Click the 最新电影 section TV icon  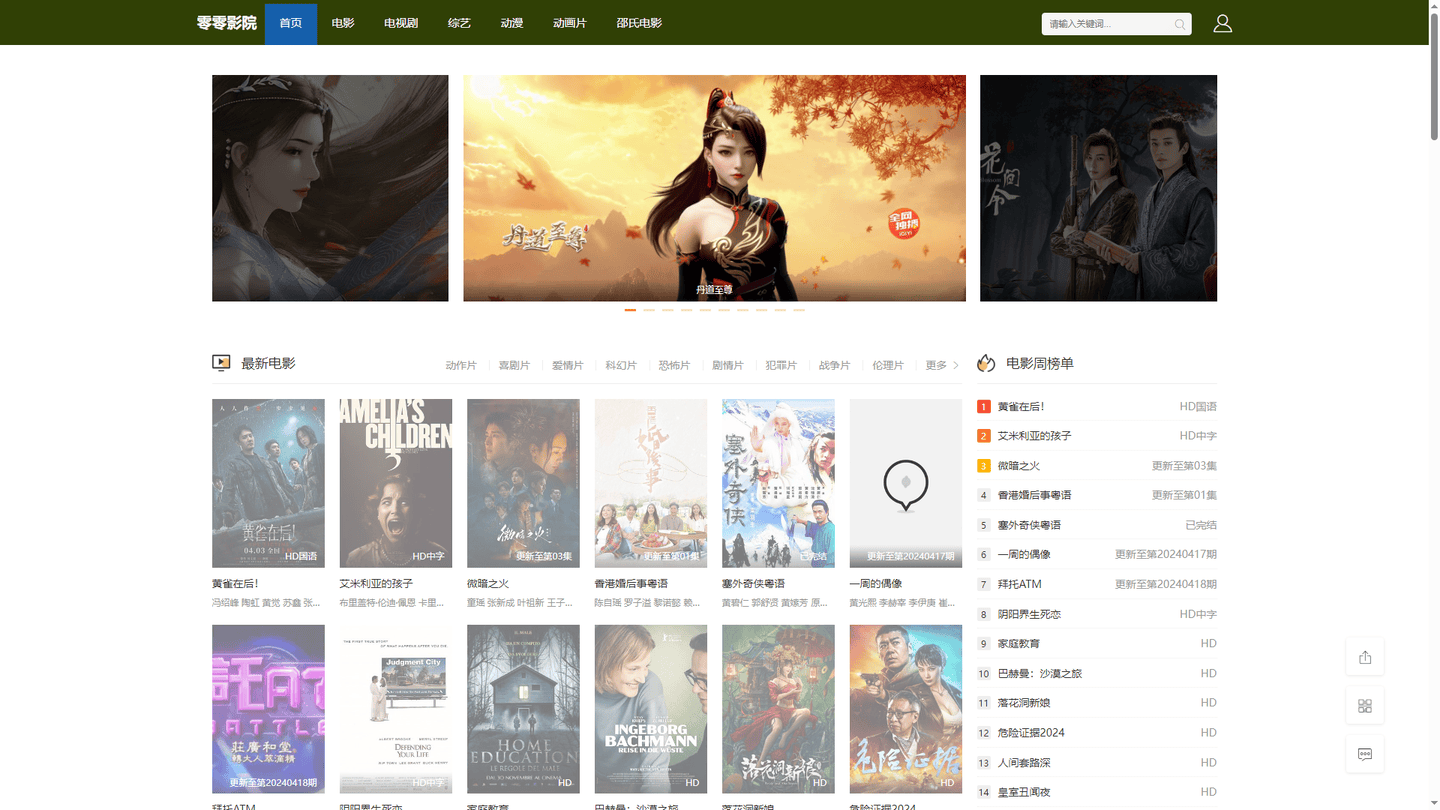tap(221, 363)
